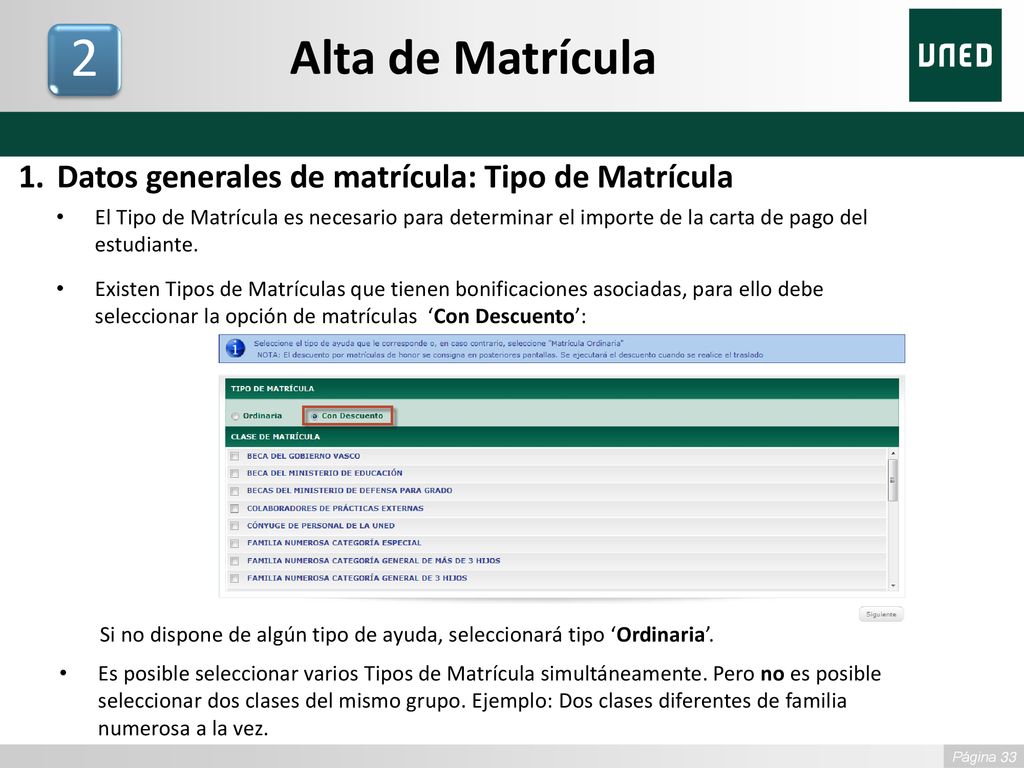Image resolution: width=1024 pixels, height=768 pixels.
Task: Click the COLABORADORES DE PRÁCTICAS EXTERNAS label
Action: (335, 509)
